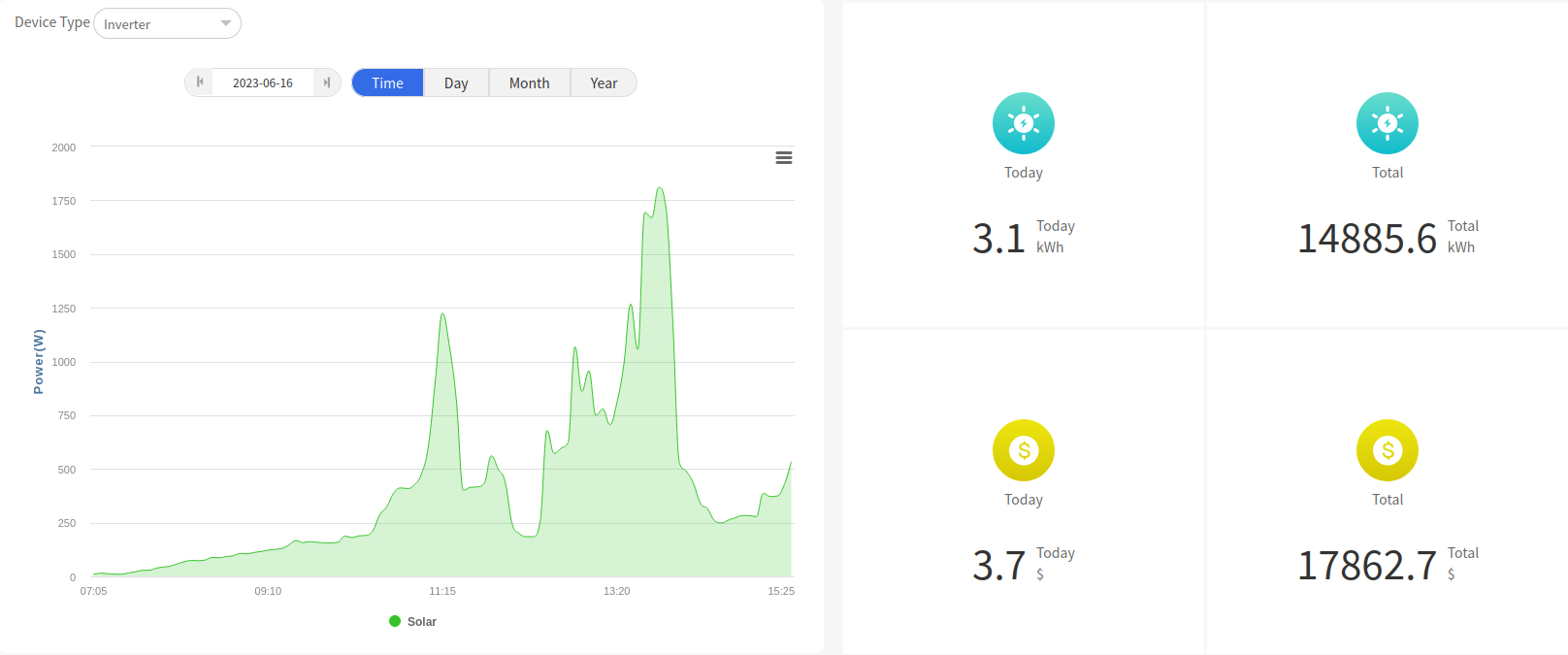Screen dimensions: 1568x655
Task: Expand the Inverter dropdown arrow
Action: click(226, 24)
